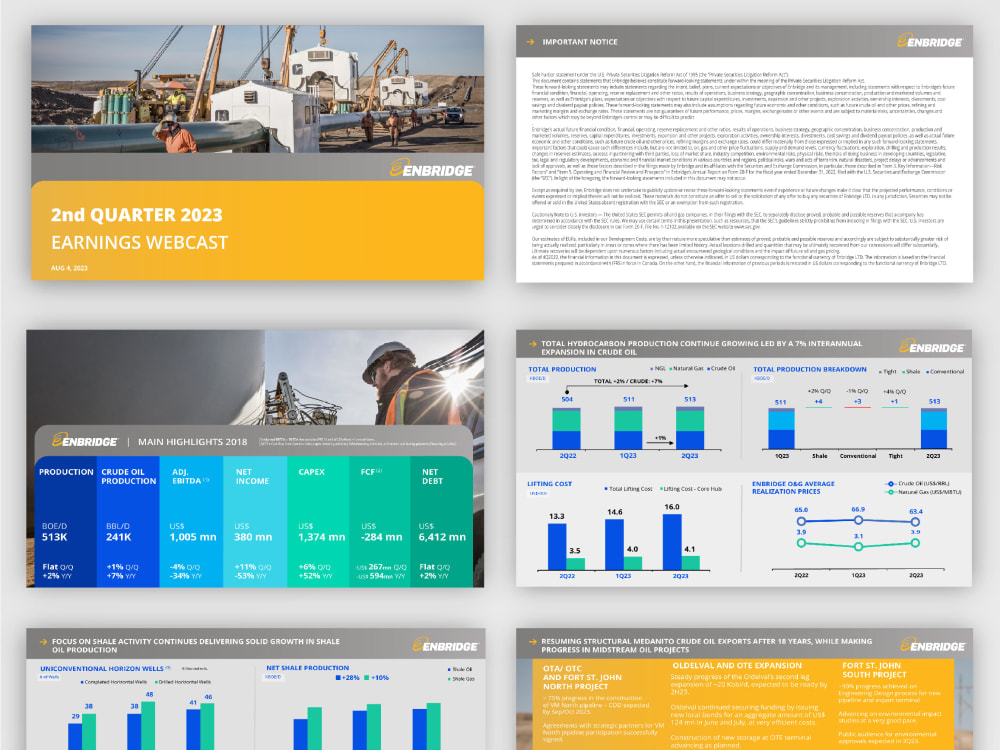
Task: Click the 'MAIN HIGHLIGHTS 2018' title
Action: pos(193,441)
